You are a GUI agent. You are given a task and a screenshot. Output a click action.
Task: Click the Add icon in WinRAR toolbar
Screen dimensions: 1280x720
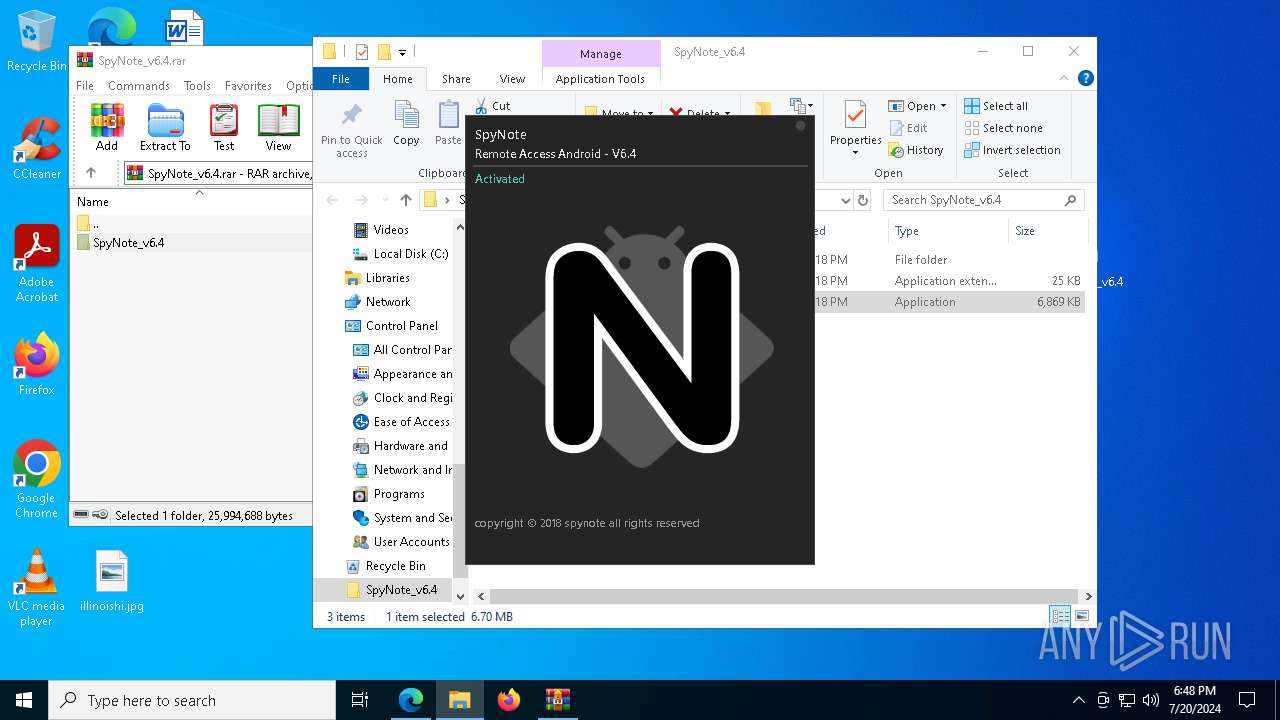click(107, 127)
